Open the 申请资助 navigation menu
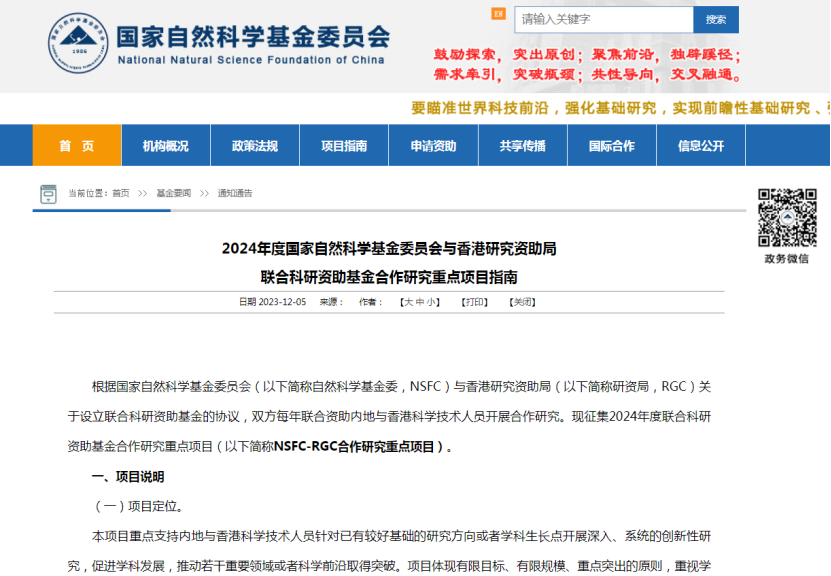The height and width of the screenshot is (576, 831). (x=433, y=146)
